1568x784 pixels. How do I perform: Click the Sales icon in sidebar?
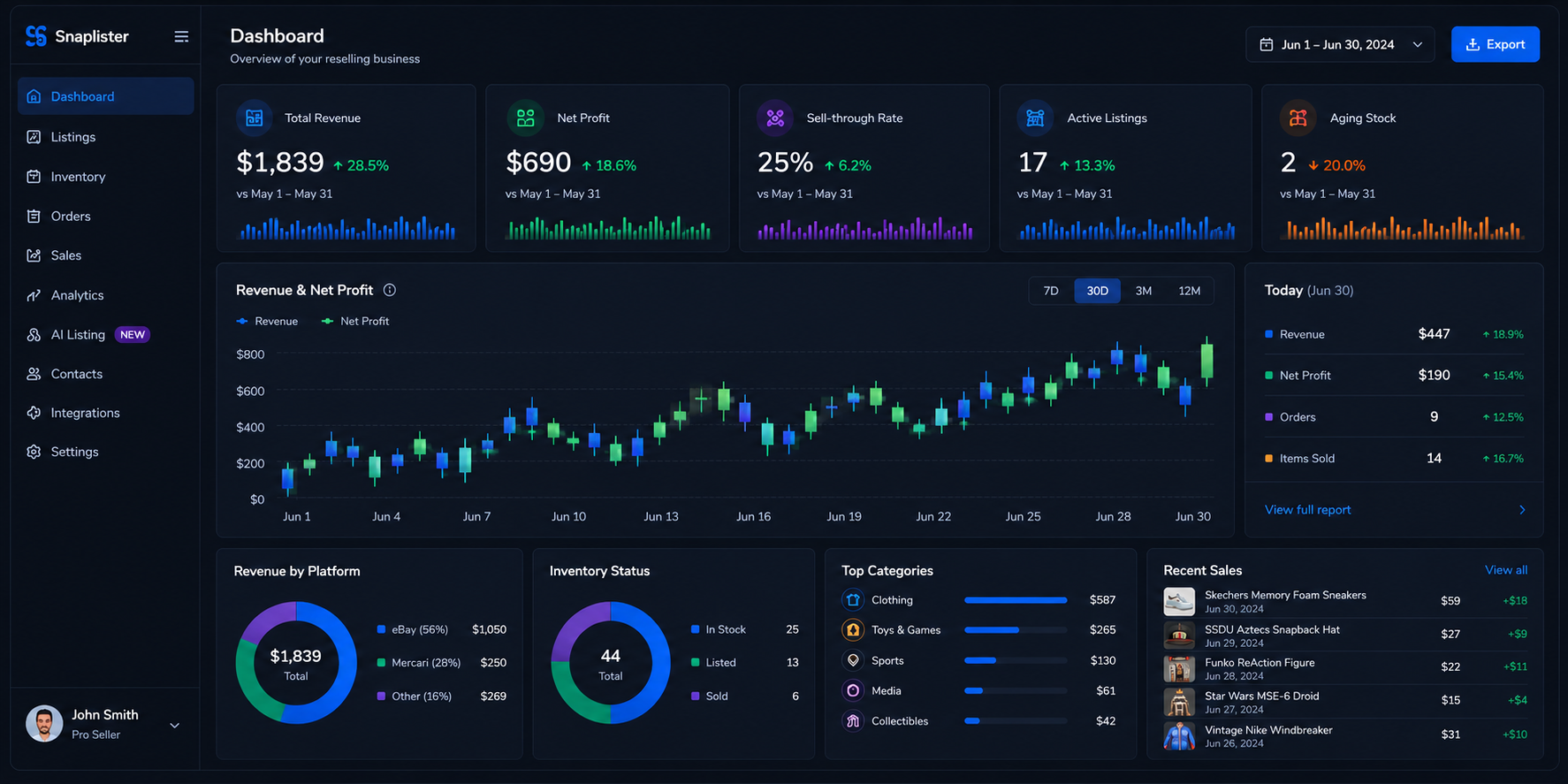tap(34, 255)
